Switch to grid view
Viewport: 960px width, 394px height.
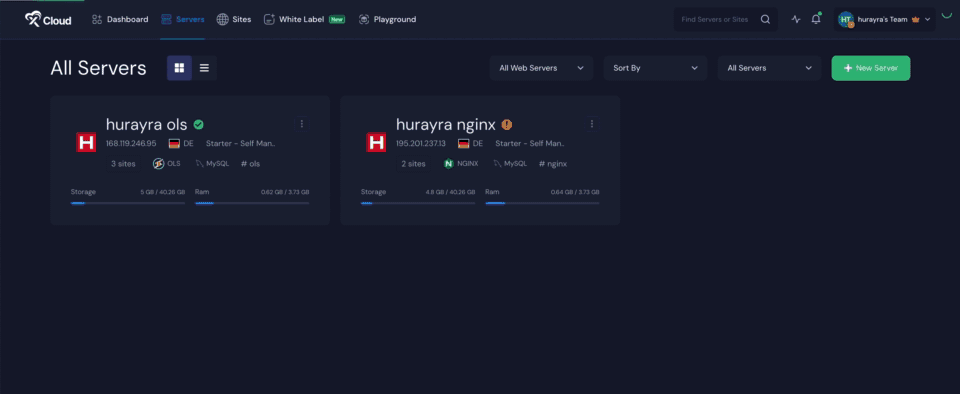click(179, 68)
